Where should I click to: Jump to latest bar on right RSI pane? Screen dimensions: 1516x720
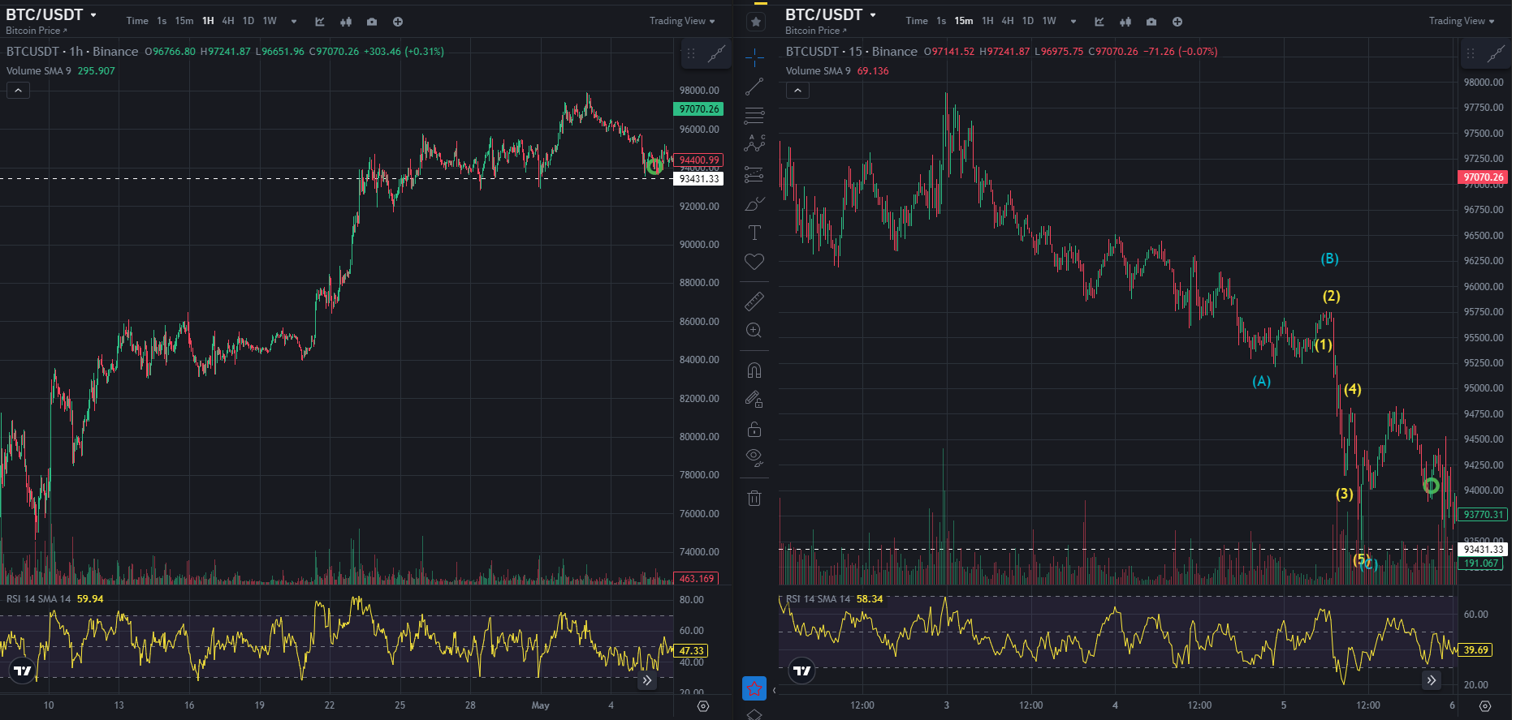click(1431, 680)
